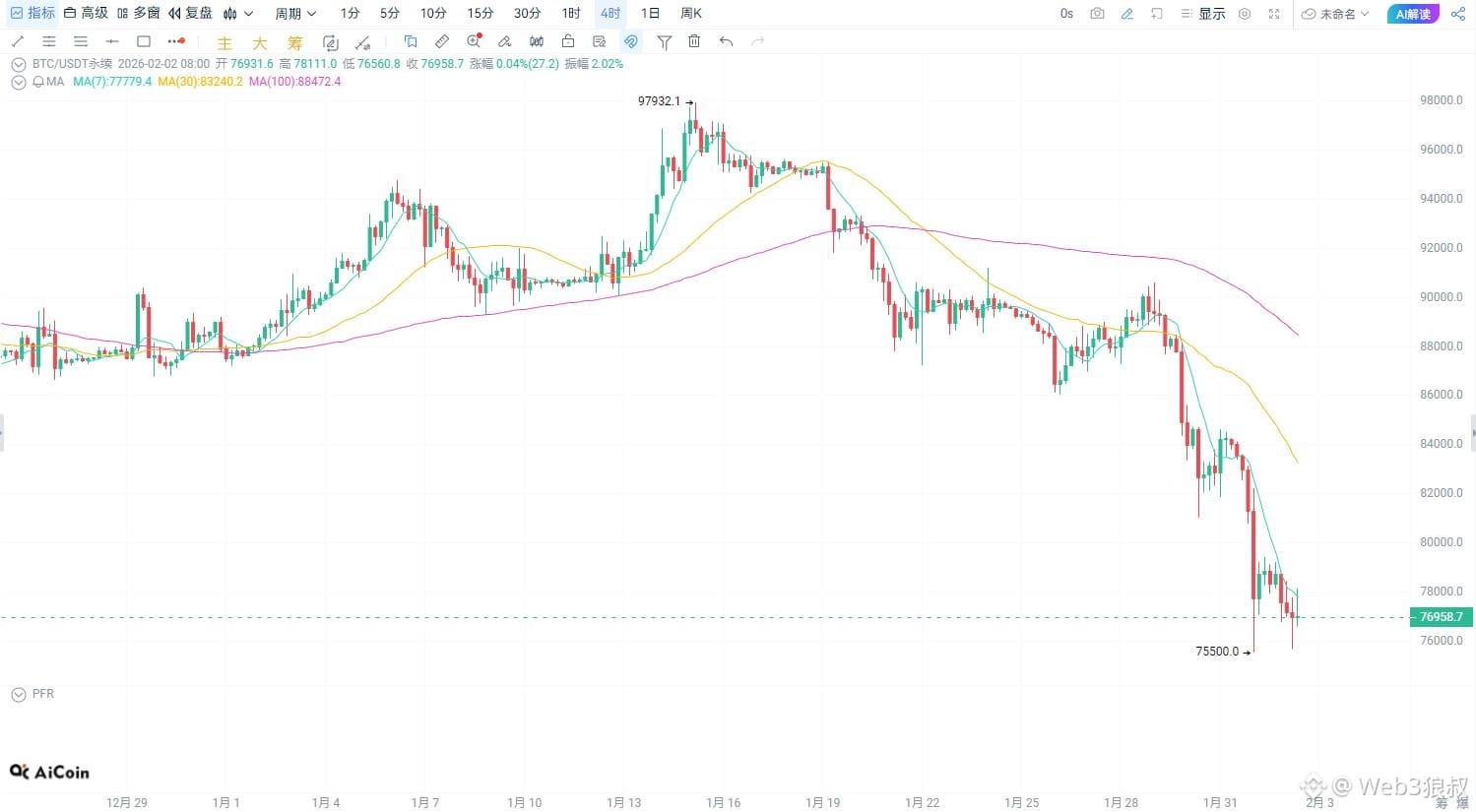The width and height of the screenshot is (1476, 812).
Task: Open the filter funnel tool
Action: pyautogui.click(x=665, y=41)
